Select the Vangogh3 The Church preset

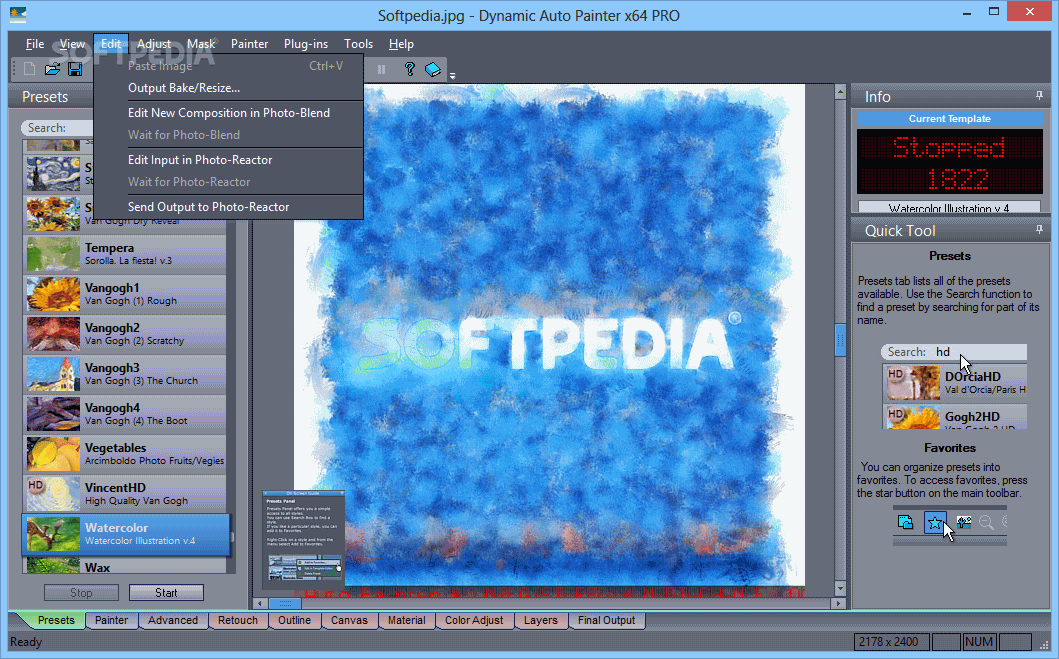pos(126,373)
